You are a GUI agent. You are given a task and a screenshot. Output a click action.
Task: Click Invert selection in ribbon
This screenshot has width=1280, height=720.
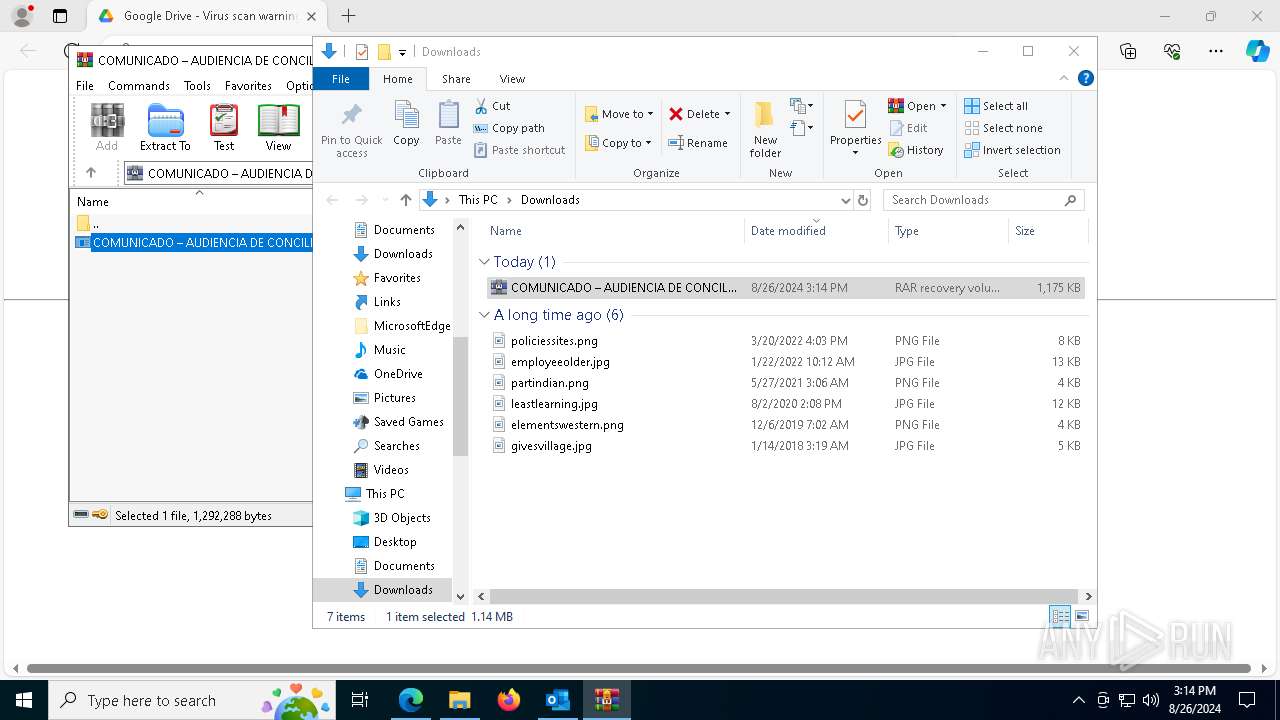1012,150
